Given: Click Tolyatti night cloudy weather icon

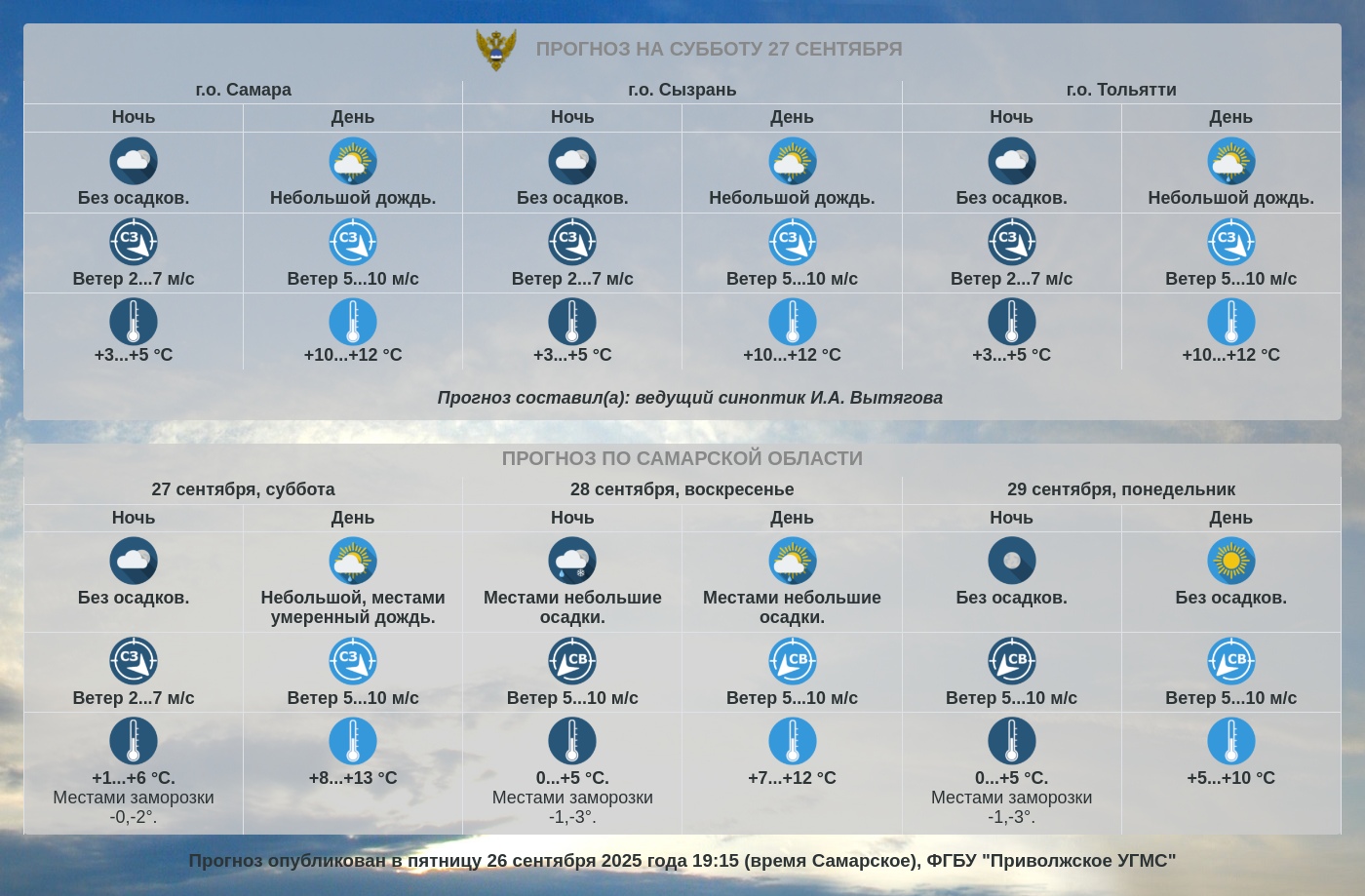Looking at the screenshot, I should [x=1012, y=161].
